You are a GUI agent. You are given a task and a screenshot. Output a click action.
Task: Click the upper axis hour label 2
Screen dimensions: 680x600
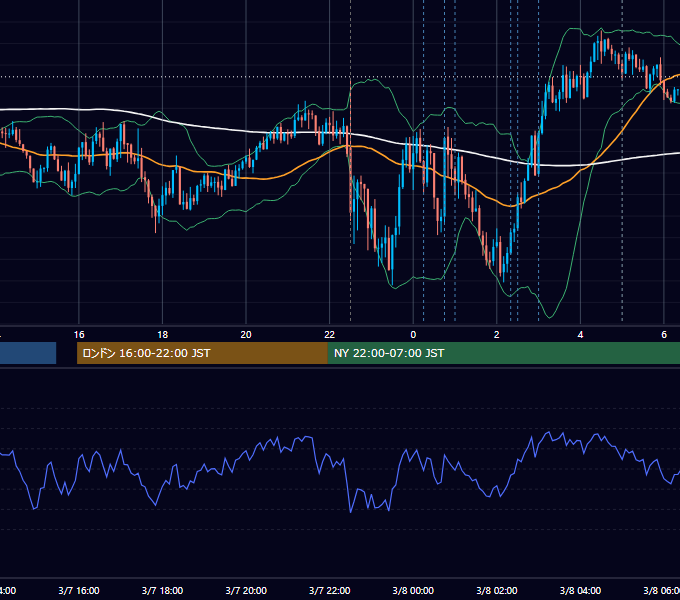497,335
